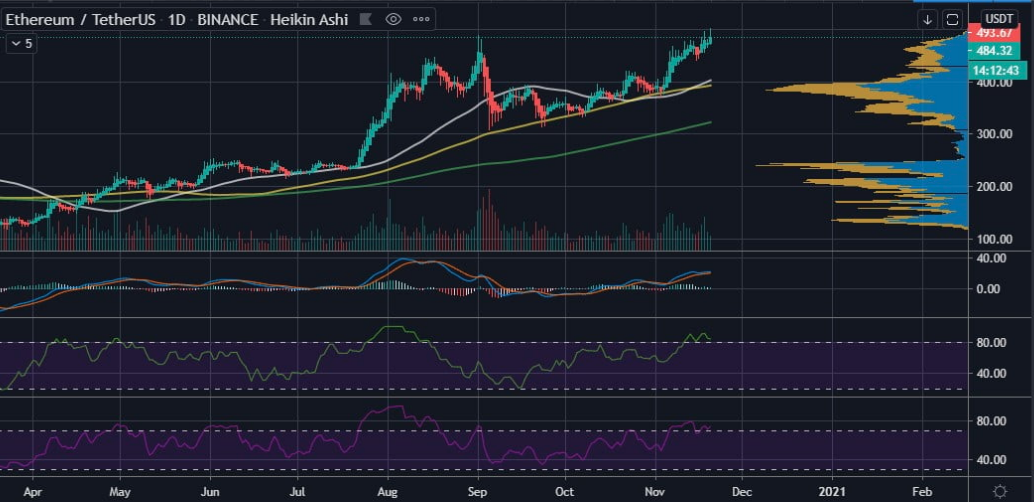Click the Nov label on time axis
The width and height of the screenshot is (1034, 502).
coord(655,491)
